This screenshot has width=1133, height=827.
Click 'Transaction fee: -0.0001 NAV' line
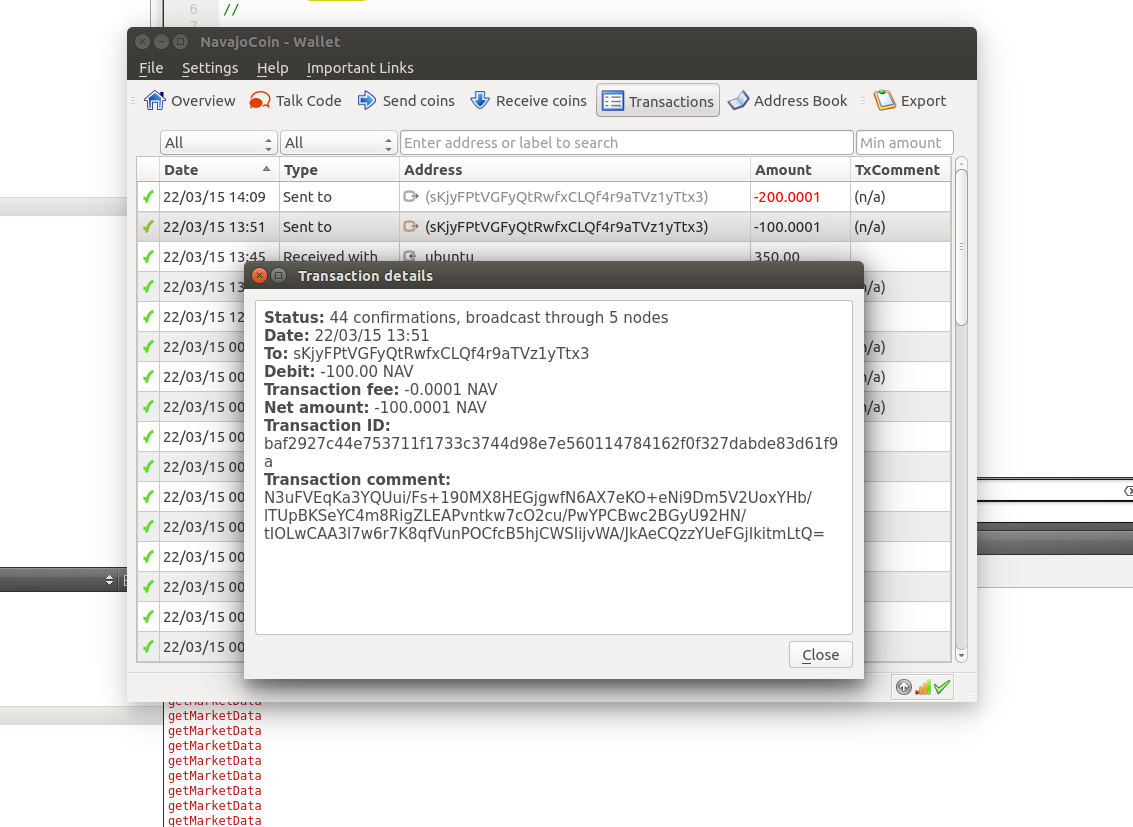tap(381, 389)
